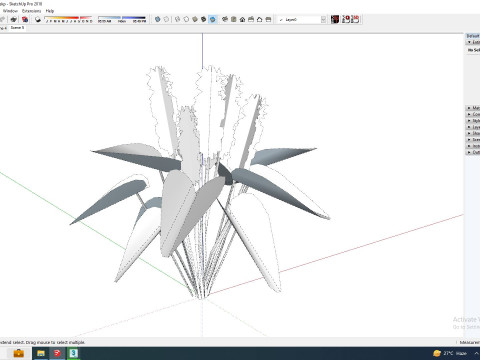Select the Hidden Line style icon
480x360 pixels.
point(186,19)
